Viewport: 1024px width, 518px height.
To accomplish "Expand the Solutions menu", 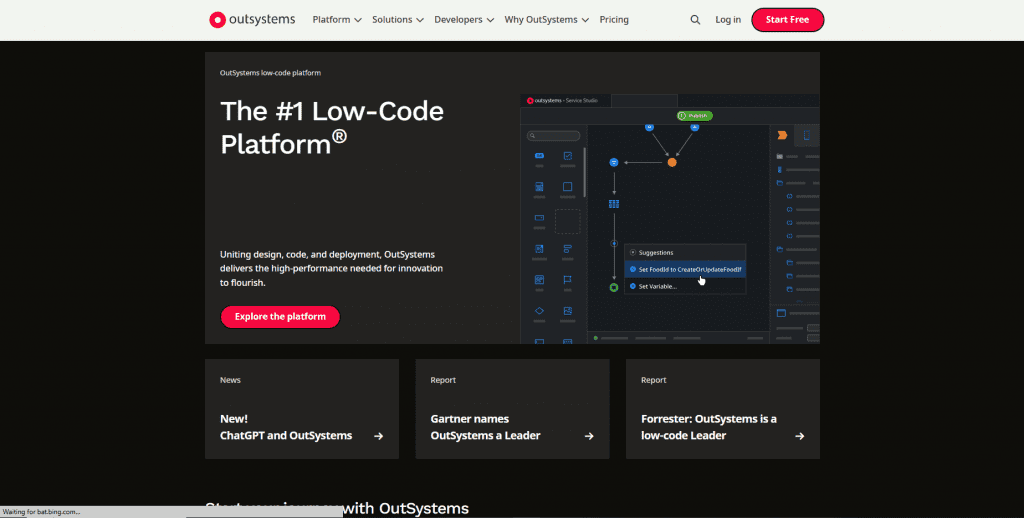I will tap(398, 20).
